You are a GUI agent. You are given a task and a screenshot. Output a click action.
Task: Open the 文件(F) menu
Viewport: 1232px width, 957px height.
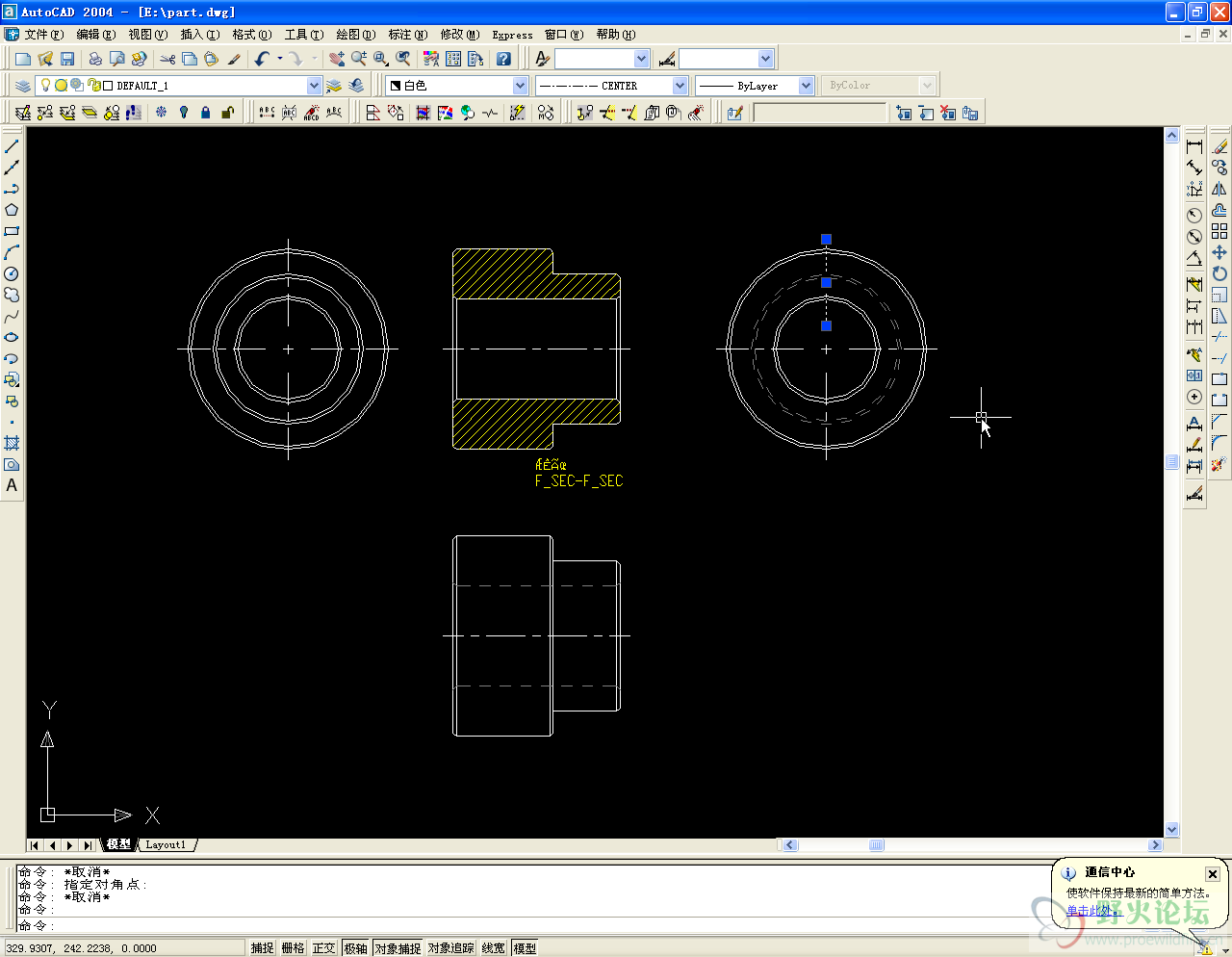pyautogui.click(x=44, y=35)
